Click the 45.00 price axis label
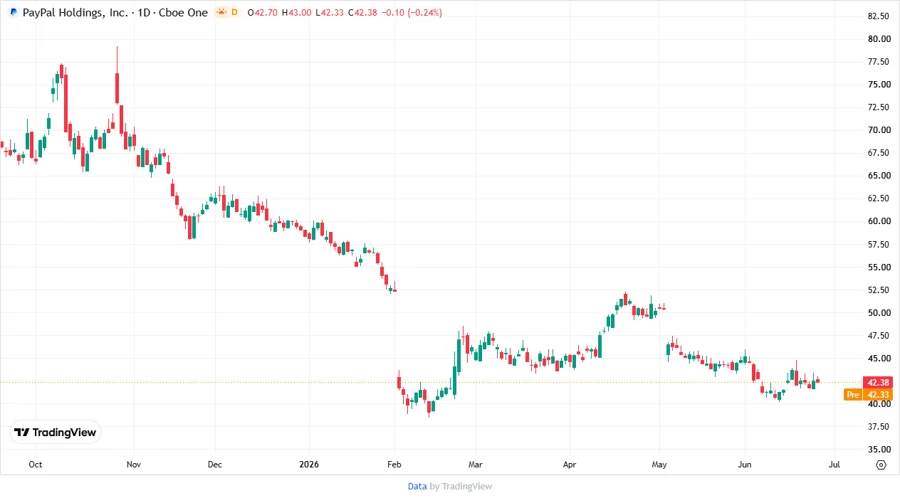The width and height of the screenshot is (900, 498). tap(879, 359)
